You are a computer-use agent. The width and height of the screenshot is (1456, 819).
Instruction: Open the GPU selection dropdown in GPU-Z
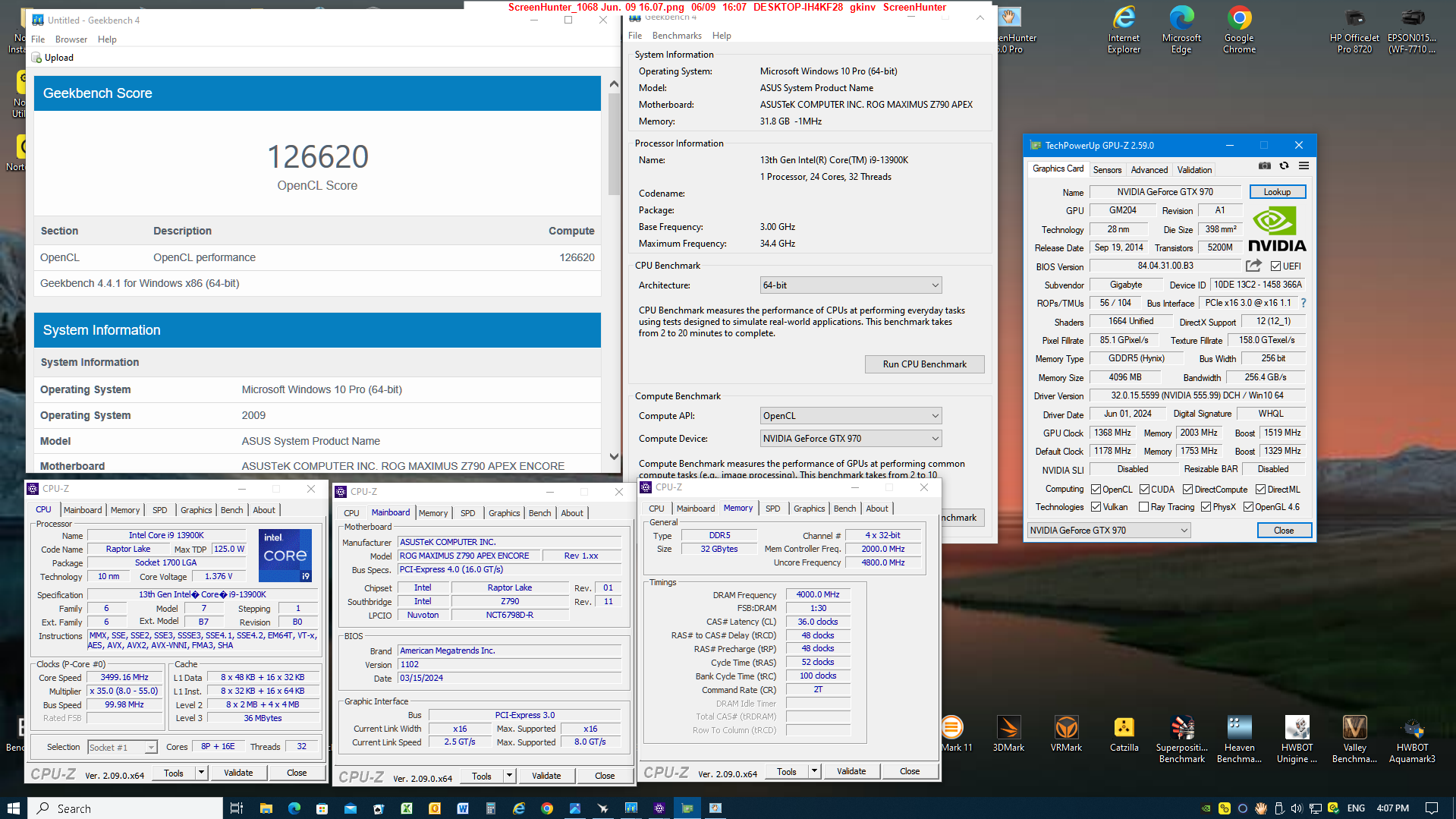coord(1109,531)
